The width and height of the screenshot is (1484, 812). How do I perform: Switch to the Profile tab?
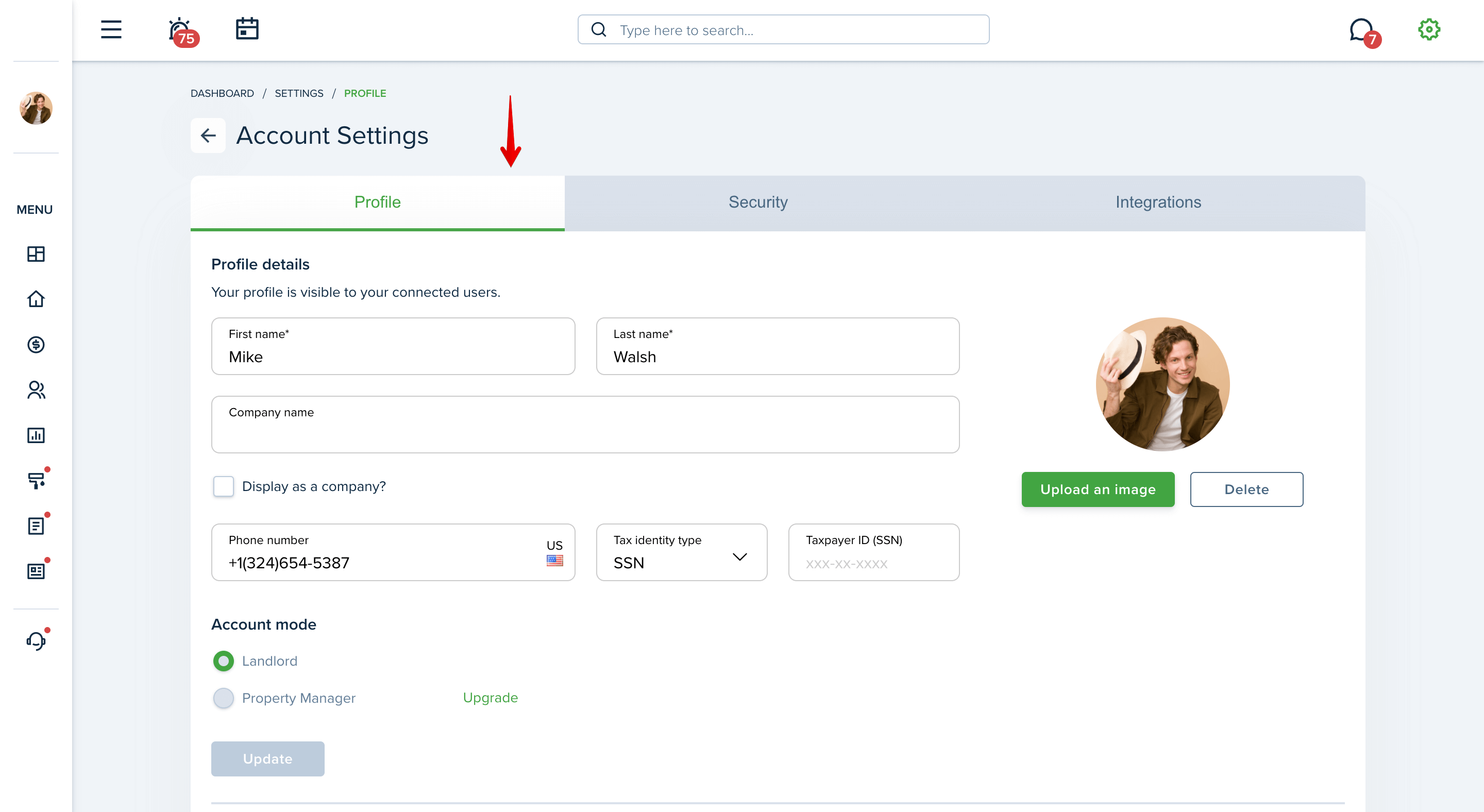pyautogui.click(x=377, y=202)
